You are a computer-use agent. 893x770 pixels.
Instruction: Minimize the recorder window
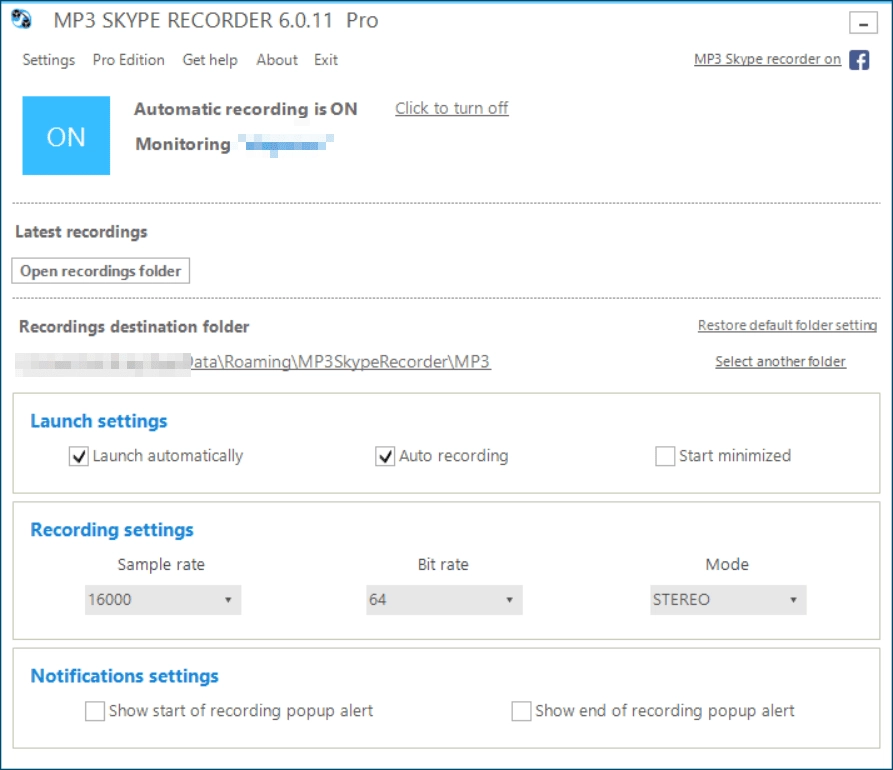pos(863,24)
